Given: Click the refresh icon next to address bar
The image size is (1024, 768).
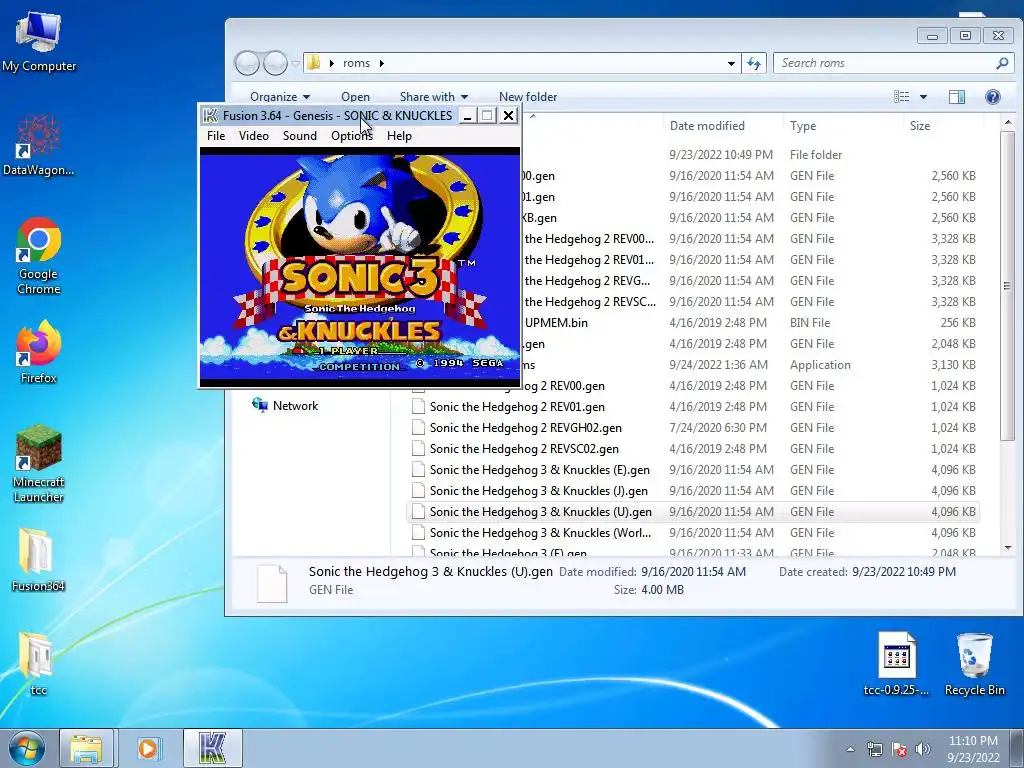Looking at the screenshot, I should 754,63.
